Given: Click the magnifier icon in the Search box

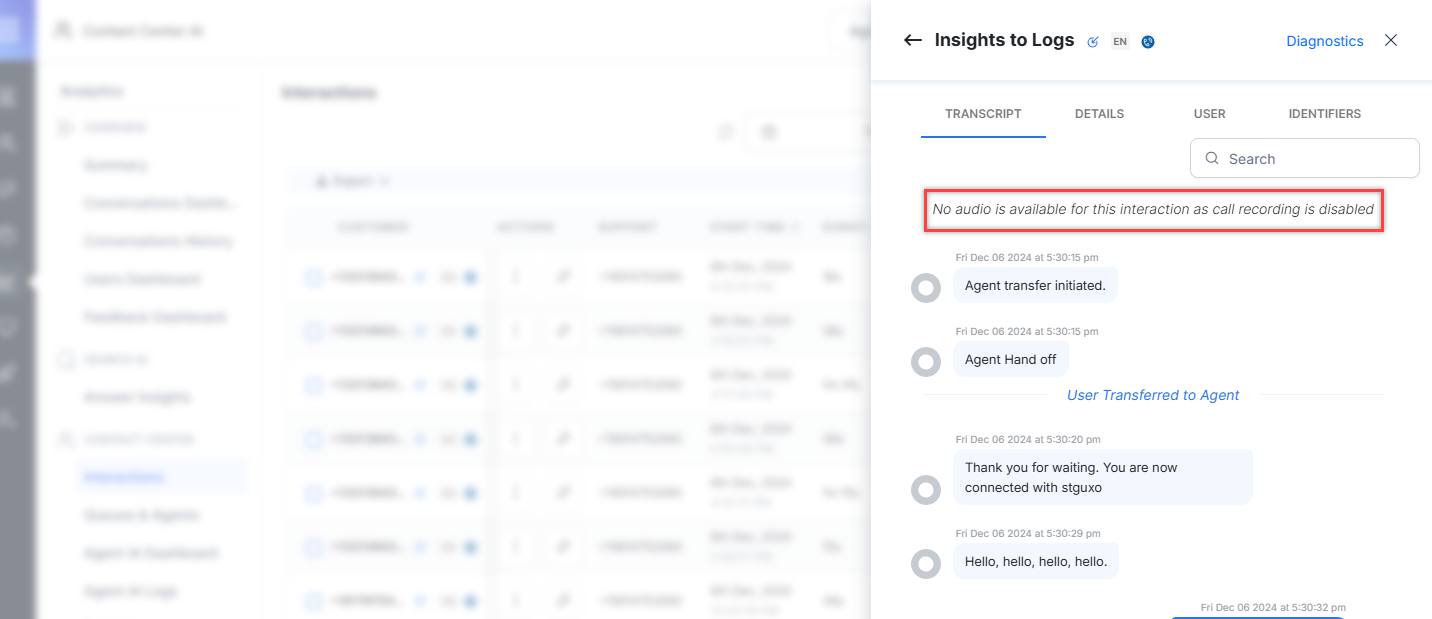Looking at the screenshot, I should [x=1212, y=159].
